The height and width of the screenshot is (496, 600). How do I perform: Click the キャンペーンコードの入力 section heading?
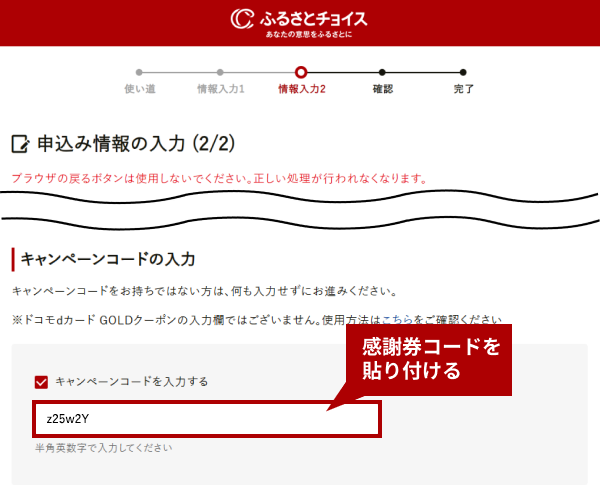107,259
